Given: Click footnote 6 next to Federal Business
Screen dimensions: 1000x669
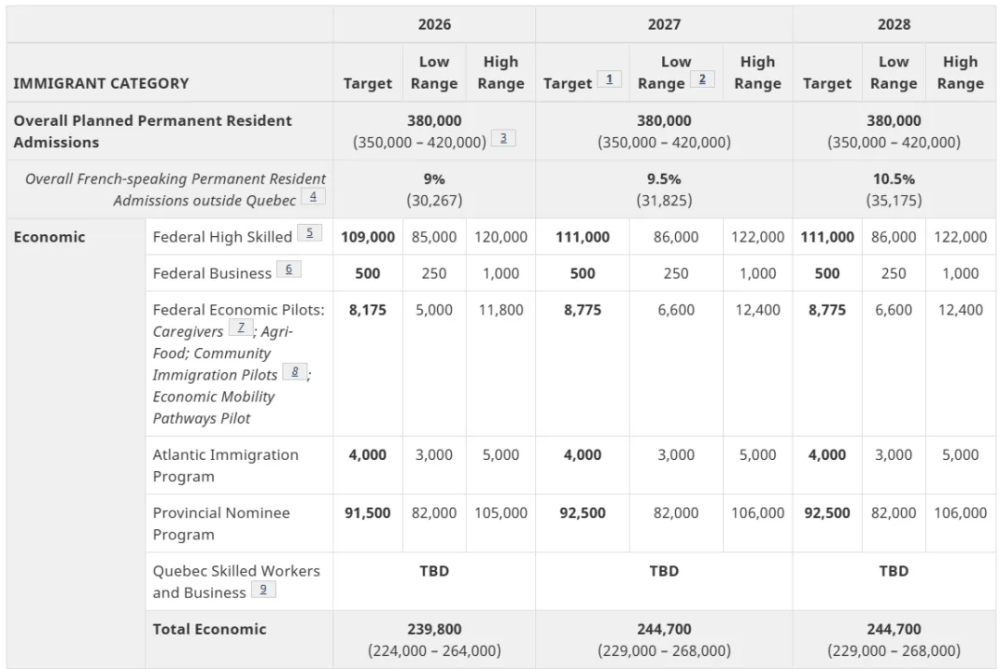Looking at the screenshot, I should (x=288, y=270).
